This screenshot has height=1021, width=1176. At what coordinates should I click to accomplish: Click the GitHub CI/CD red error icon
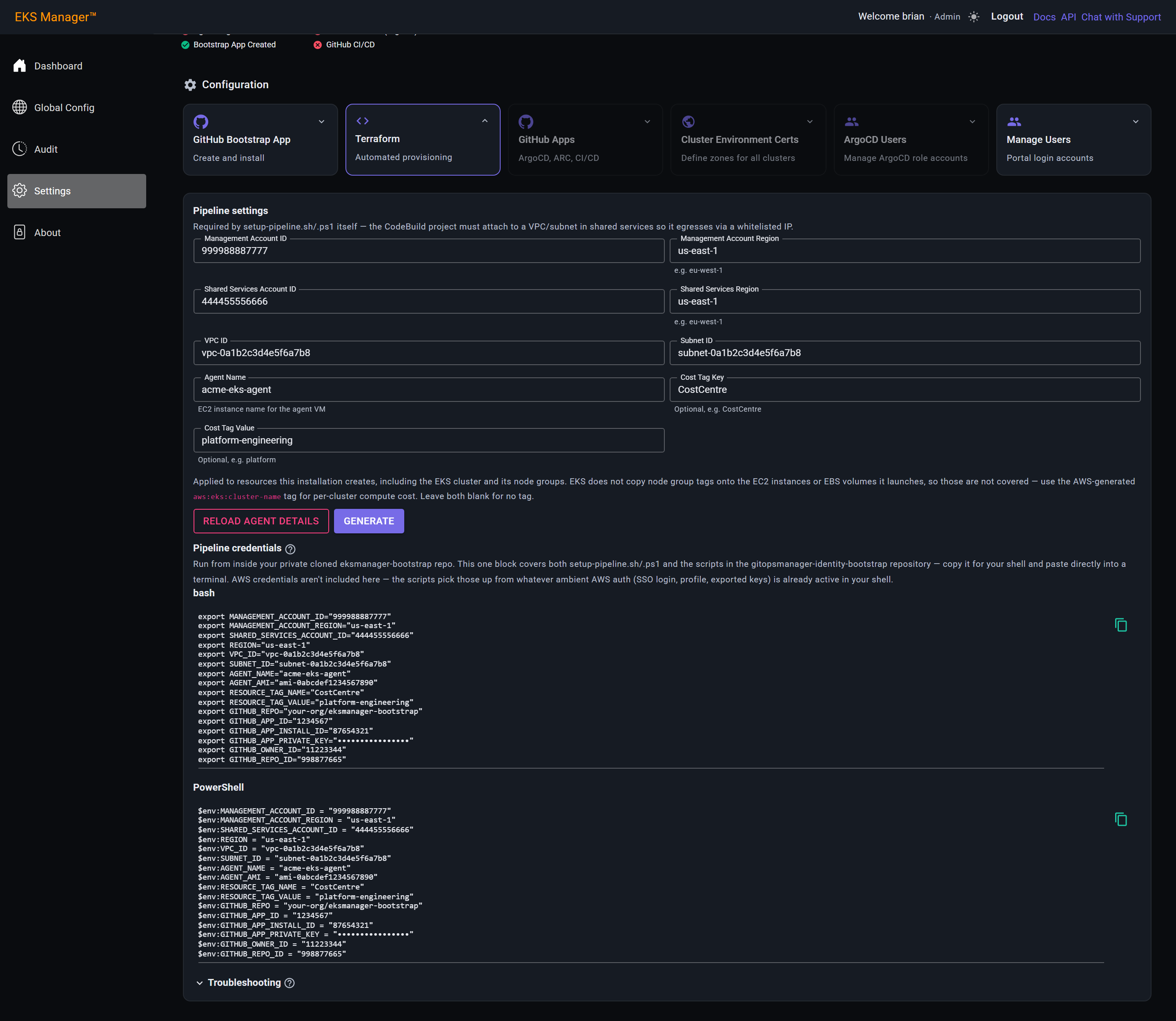318,45
